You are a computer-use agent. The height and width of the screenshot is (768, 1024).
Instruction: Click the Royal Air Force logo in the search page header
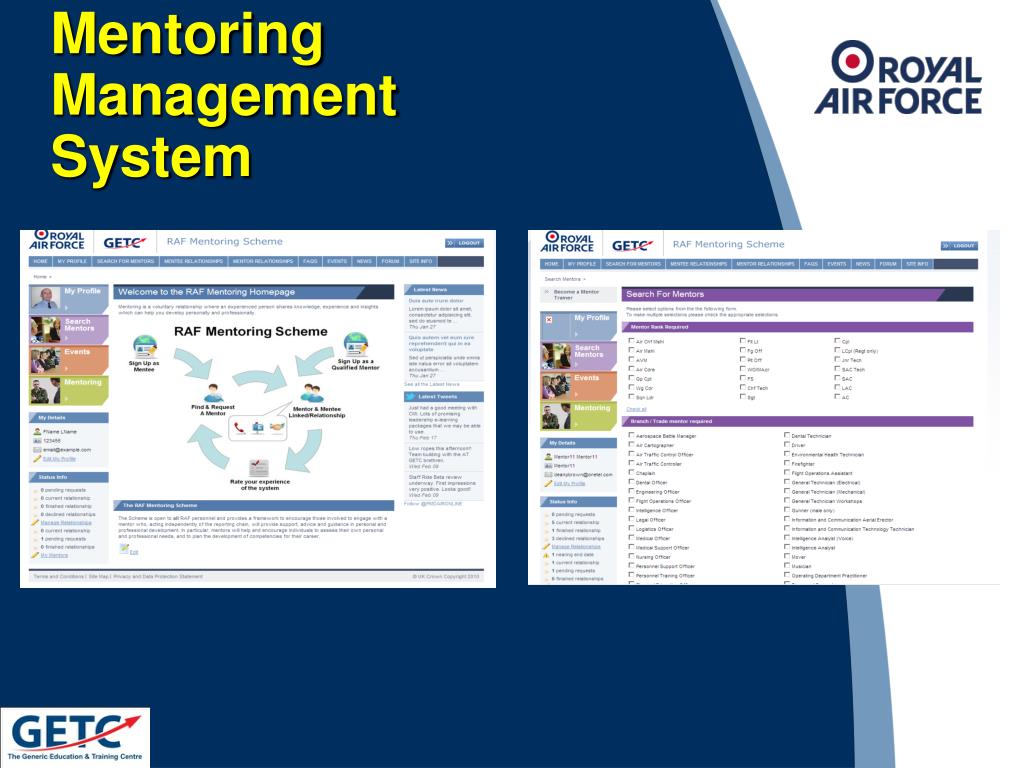(567, 242)
